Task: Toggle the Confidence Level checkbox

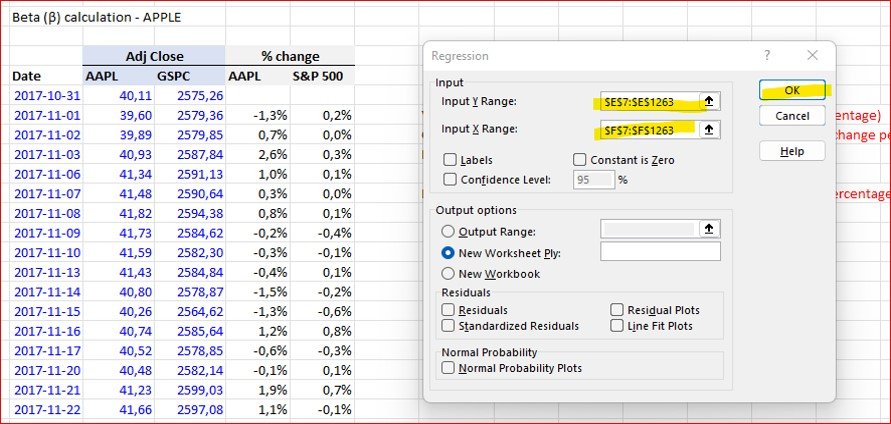Action: point(450,180)
